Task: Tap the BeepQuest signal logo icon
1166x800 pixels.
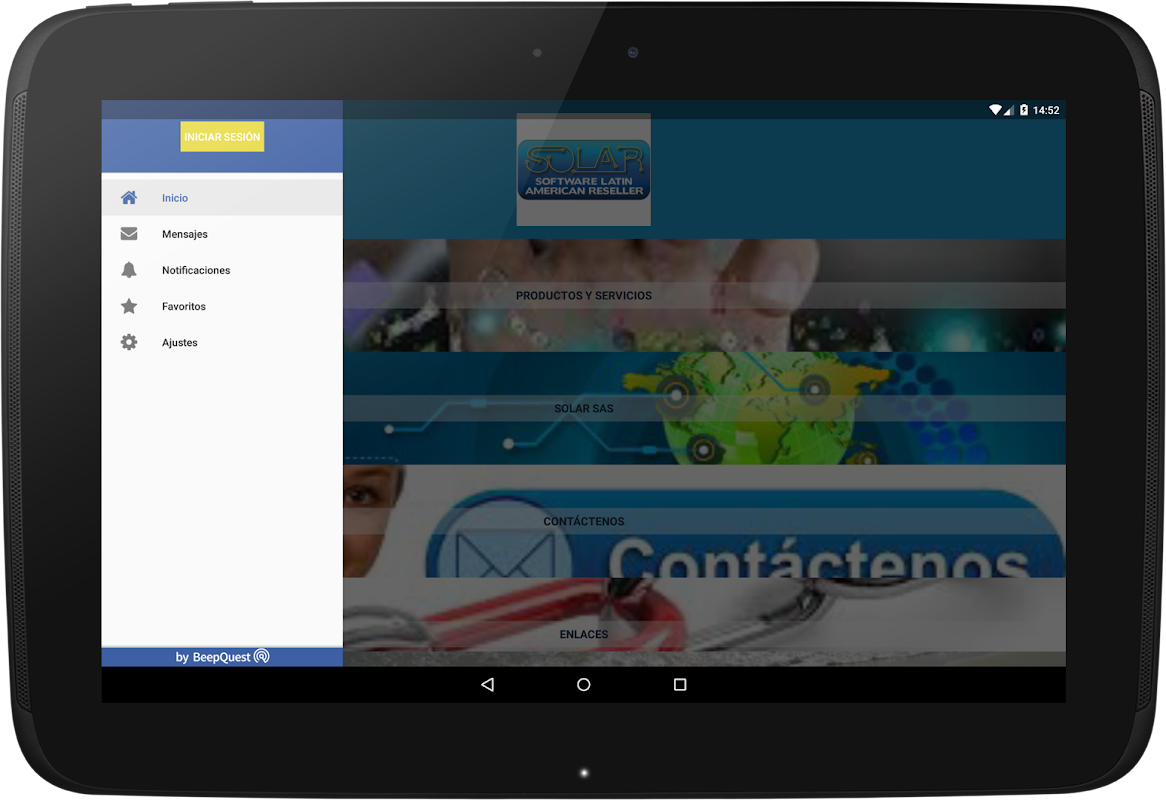Action: pos(262,657)
